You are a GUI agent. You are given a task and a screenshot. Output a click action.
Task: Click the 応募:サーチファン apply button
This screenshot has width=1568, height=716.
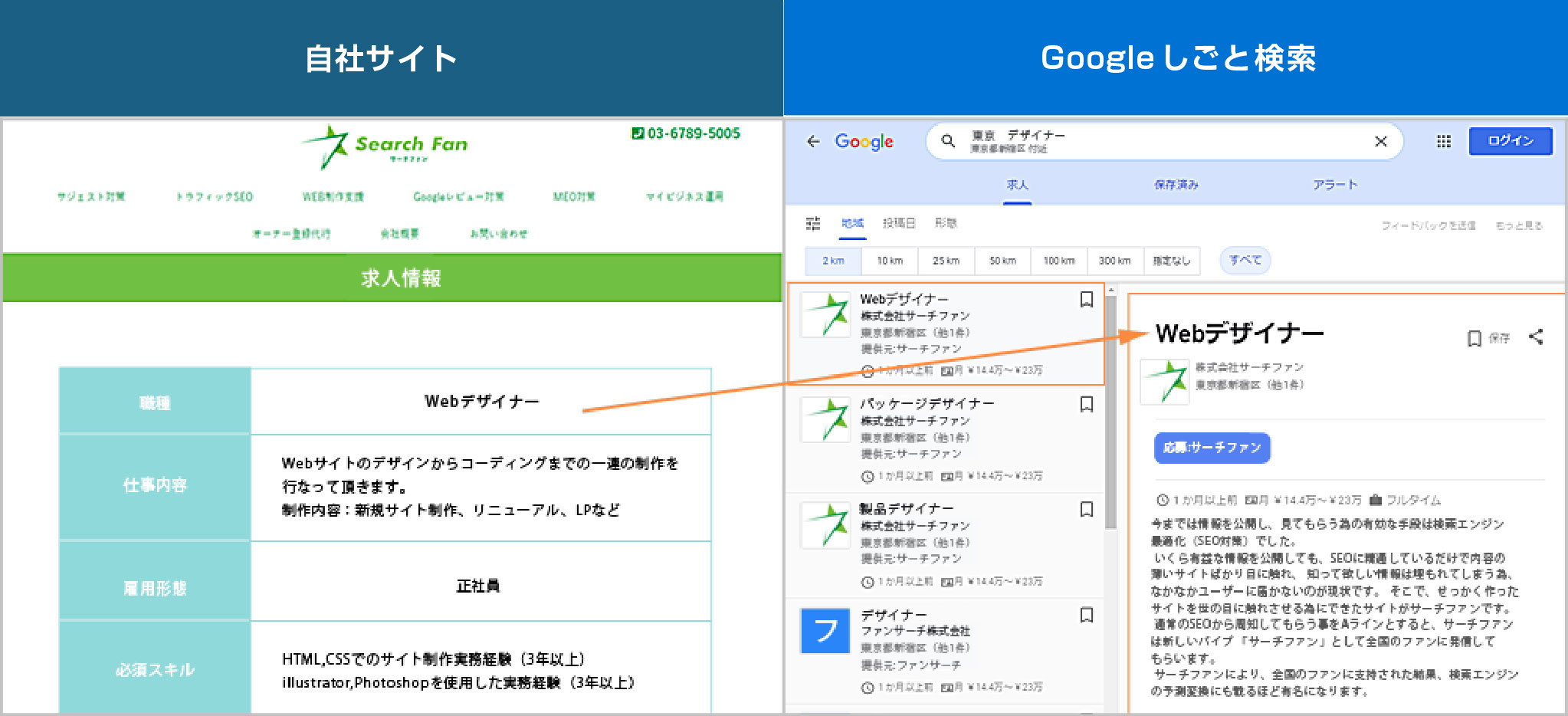[x=1212, y=448]
